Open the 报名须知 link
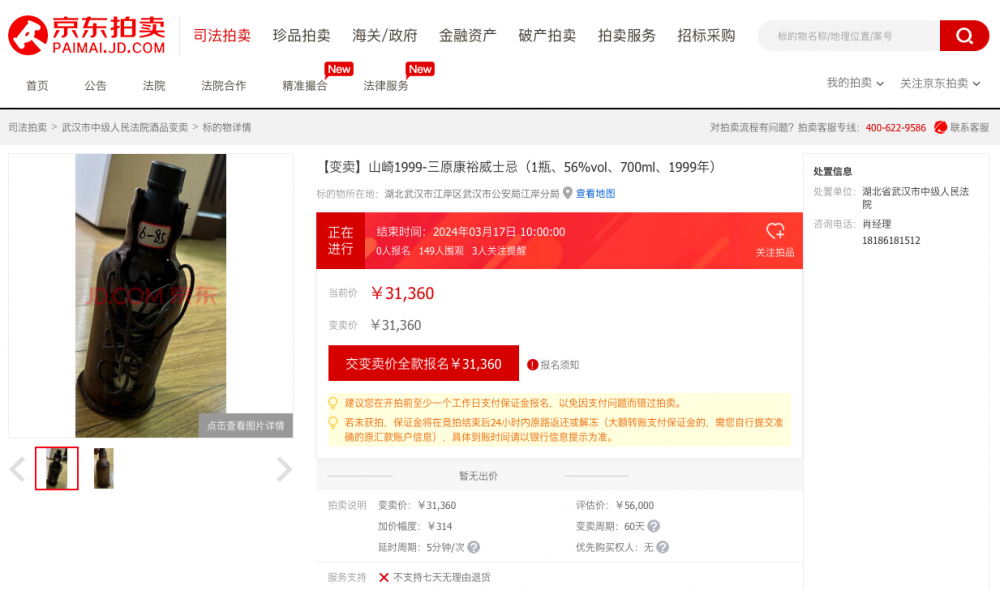The image size is (1000, 590). coord(560,365)
